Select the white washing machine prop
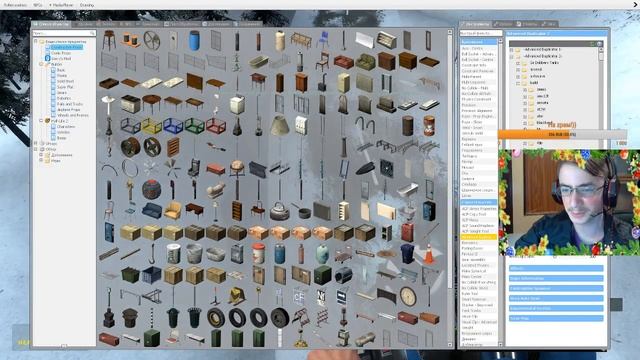The width and height of the screenshot is (640, 360). click(237, 104)
